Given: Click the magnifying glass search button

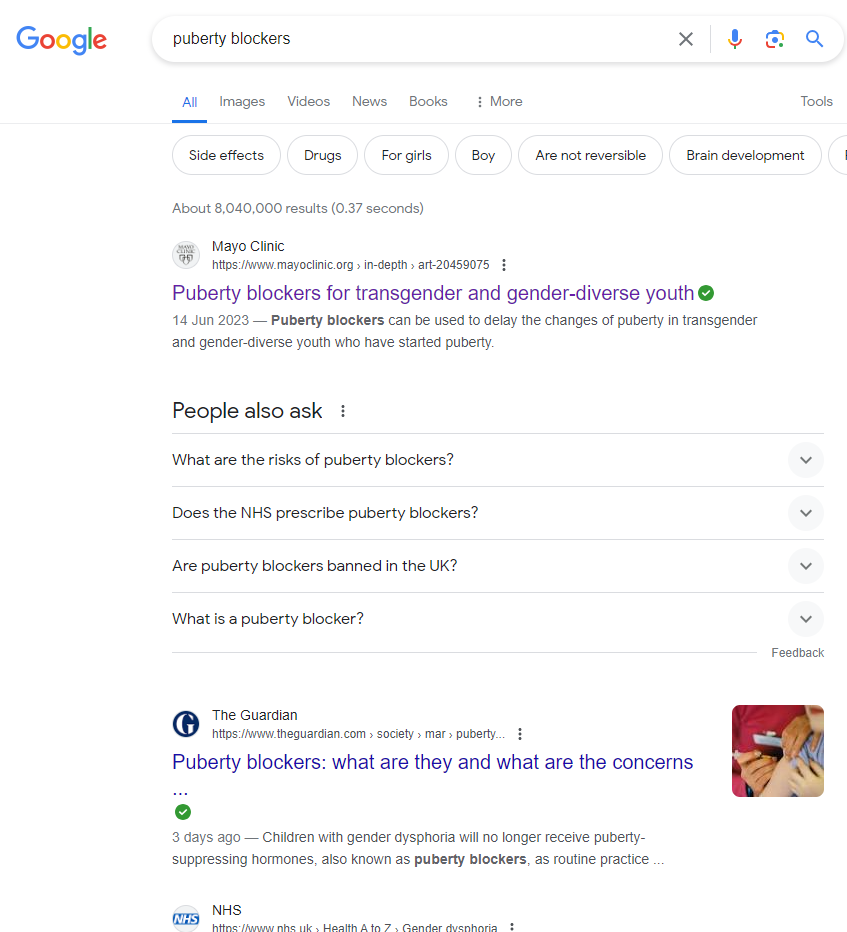Looking at the screenshot, I should 815,39.
